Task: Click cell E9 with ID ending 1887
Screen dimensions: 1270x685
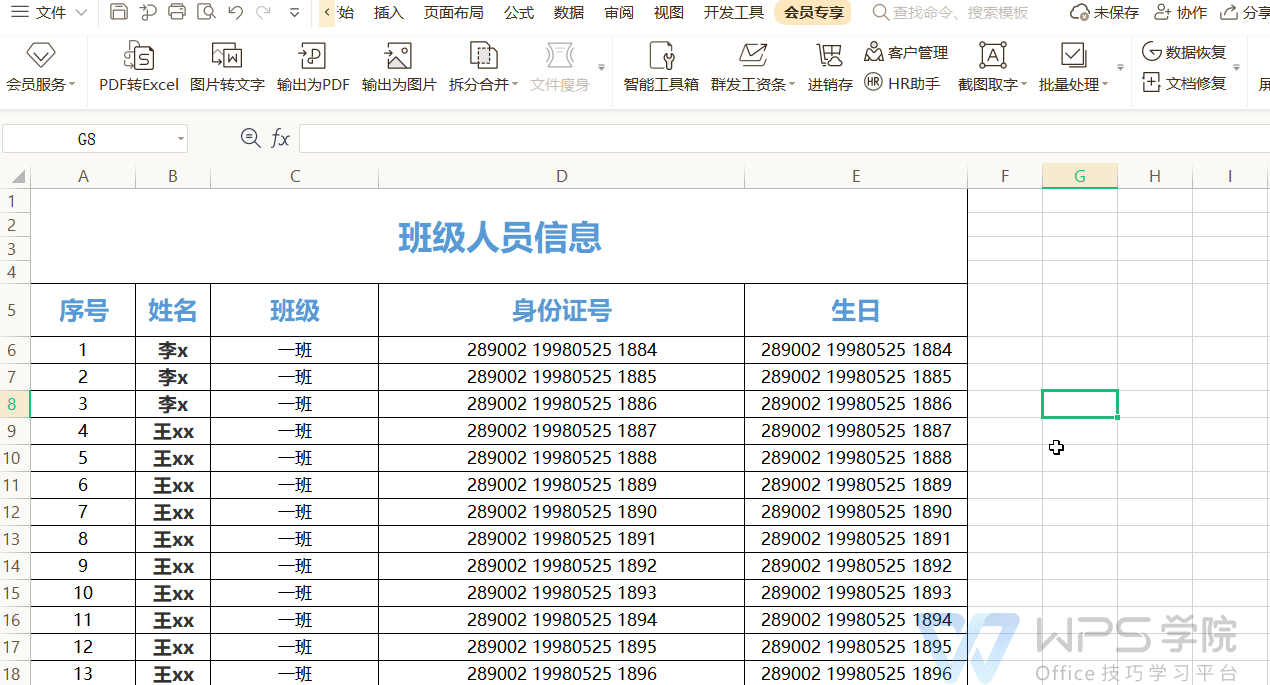Action: coord(856,431)
